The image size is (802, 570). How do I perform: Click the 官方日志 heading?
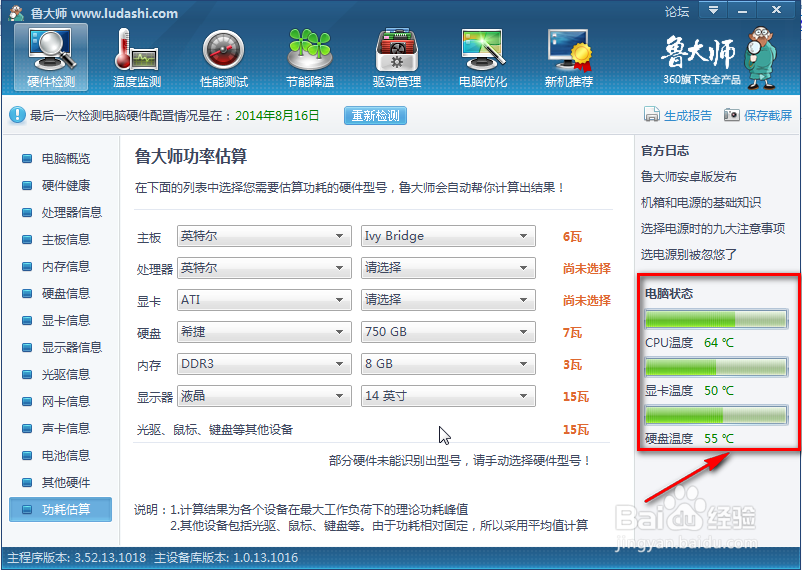[665, 150]
